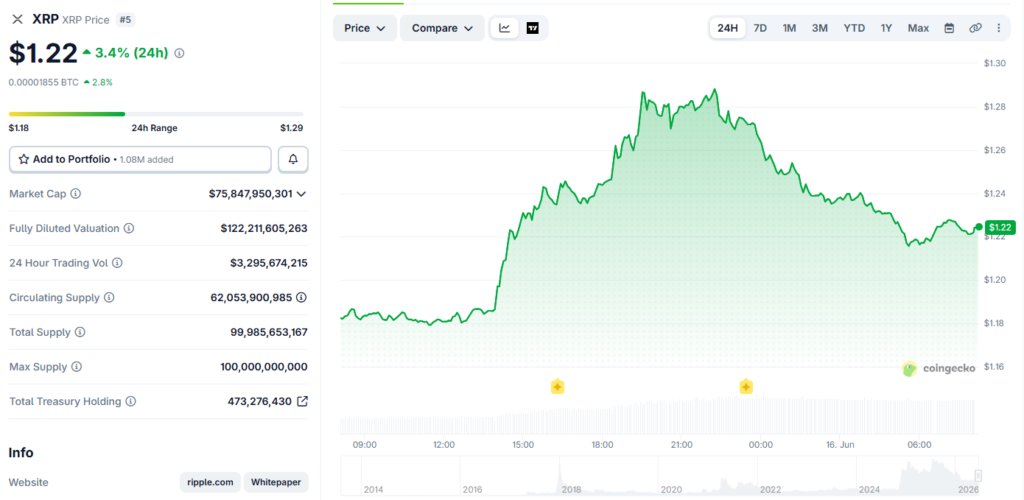Click the green $1.22 current price tag

coord(1000,227)
